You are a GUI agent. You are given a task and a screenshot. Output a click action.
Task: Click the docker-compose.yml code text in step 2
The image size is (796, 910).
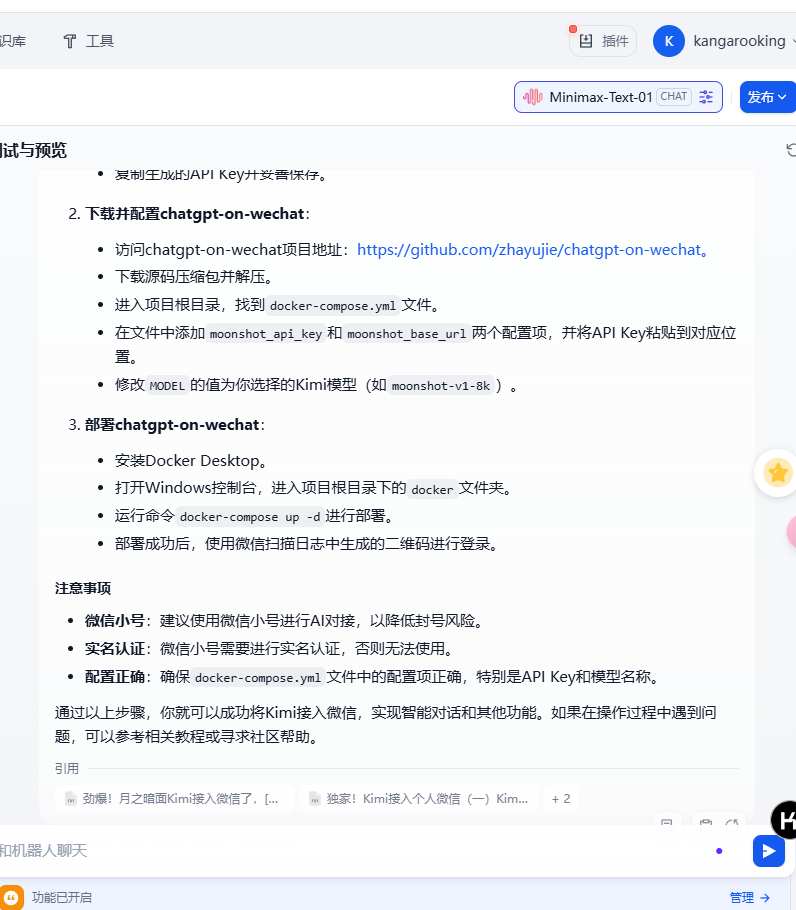pos(332,305)
